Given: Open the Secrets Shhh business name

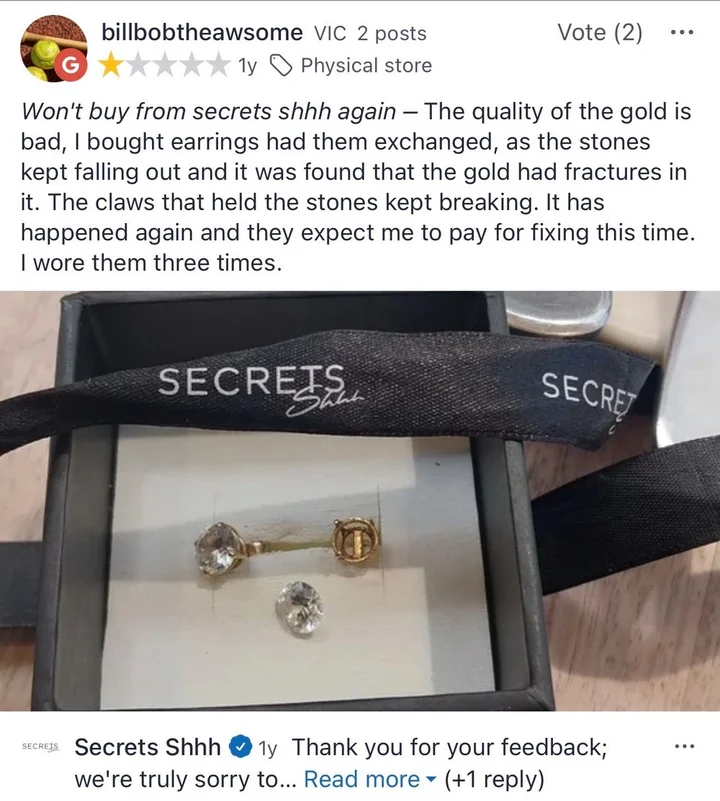Looking at the screenshot, I should [x=148, y=747].
